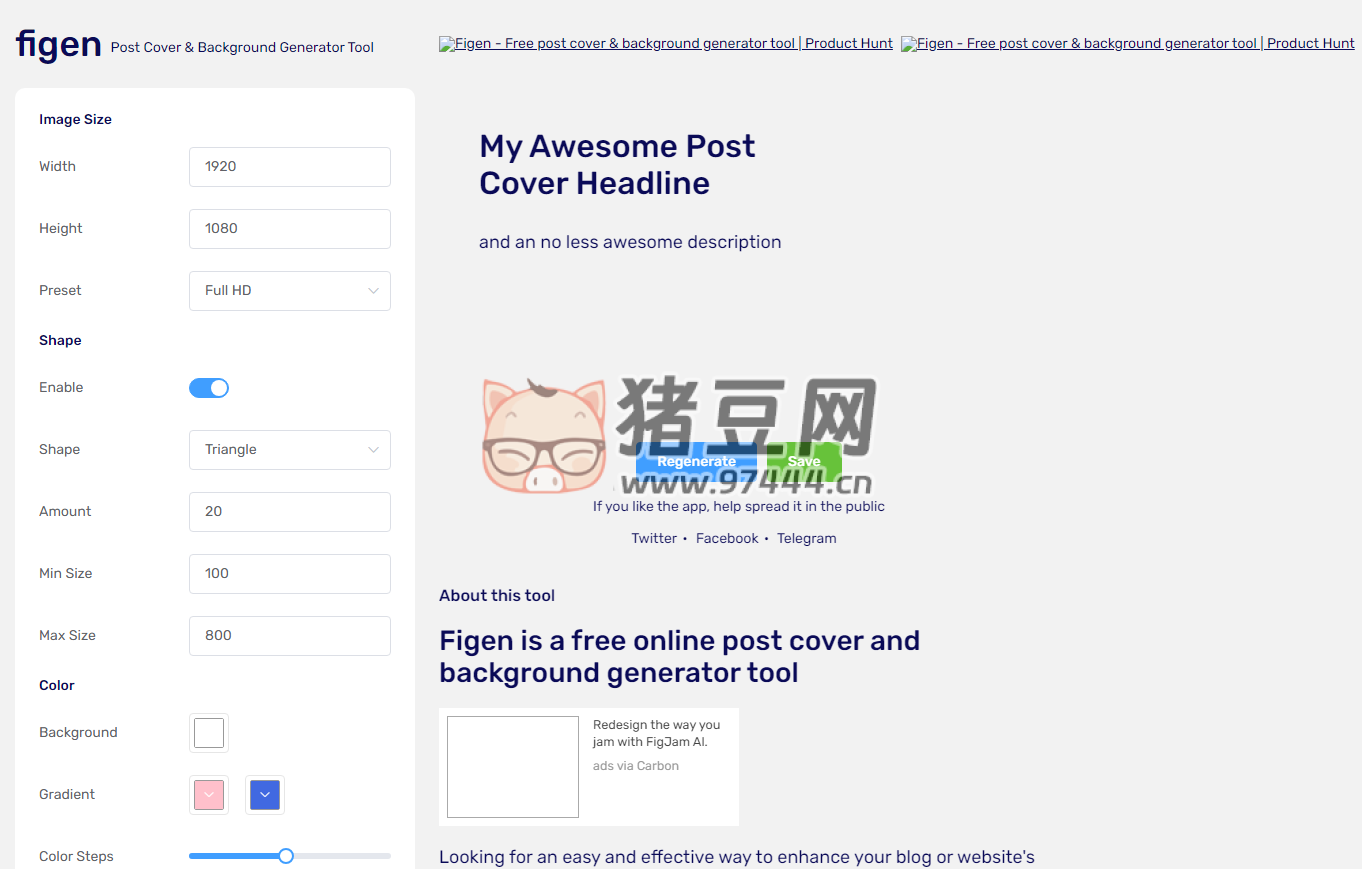1362x869 pixels.
Task: Click the 'About this tool' heading
Action: (x=497, y=596)
